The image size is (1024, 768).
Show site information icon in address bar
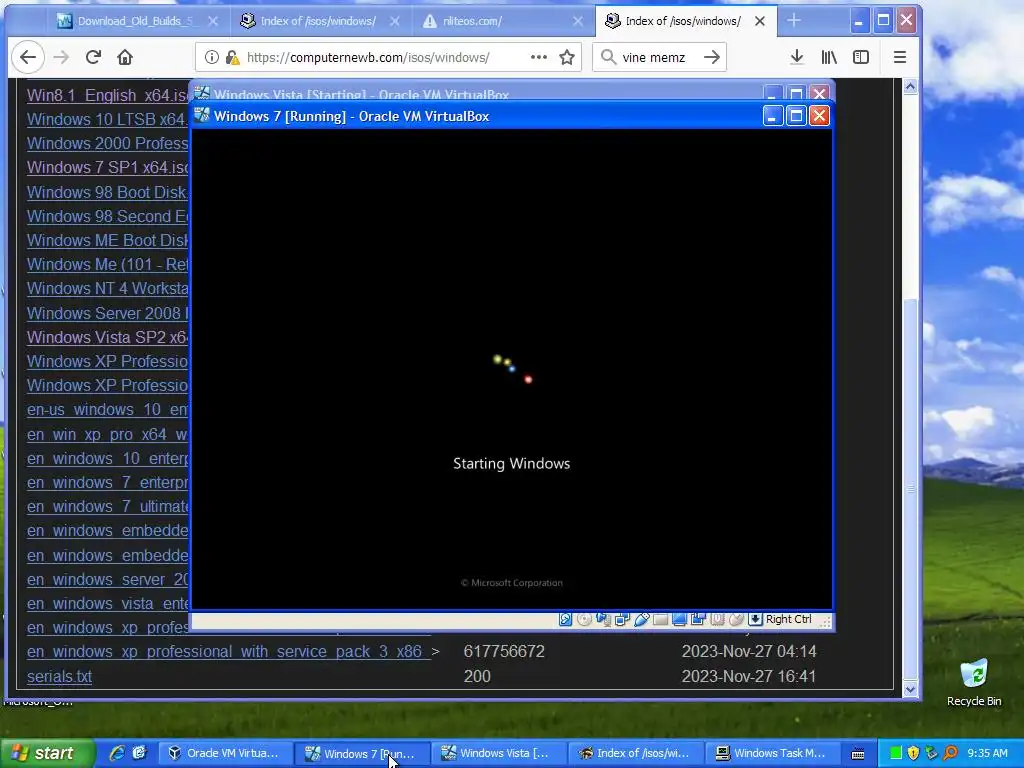coord(211,57)
